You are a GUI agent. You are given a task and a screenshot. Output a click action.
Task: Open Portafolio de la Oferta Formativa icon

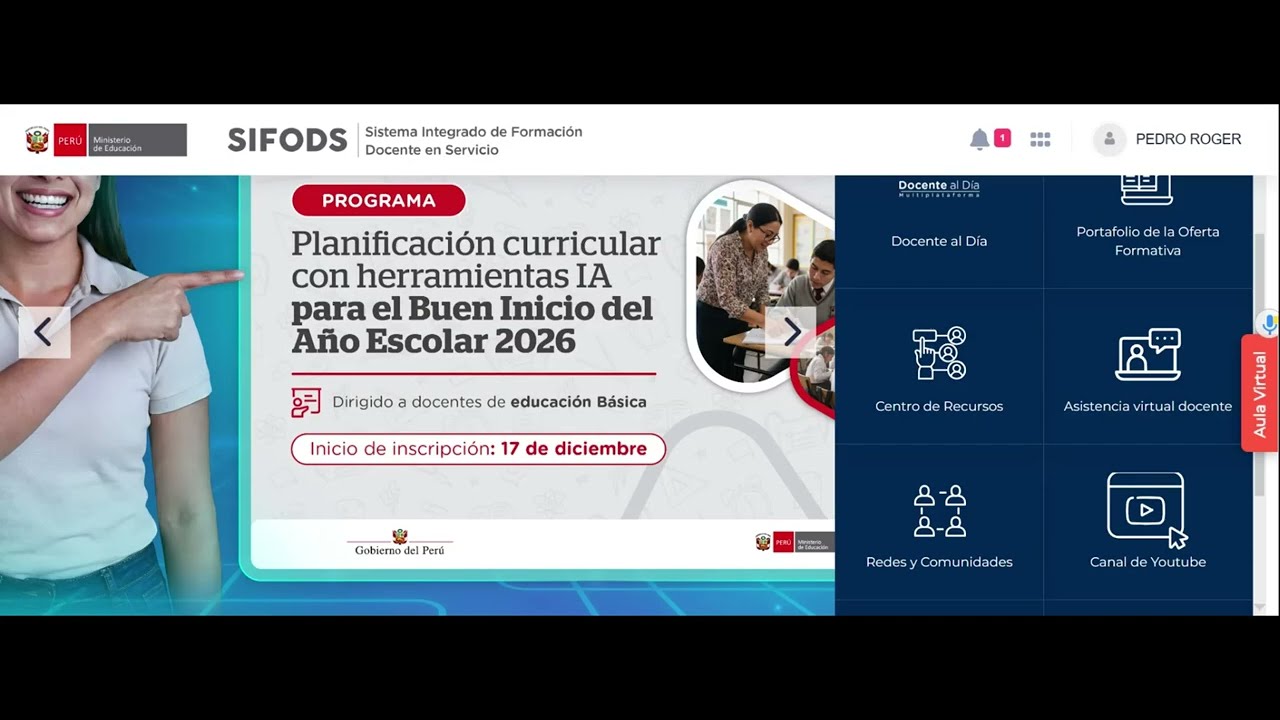pos(1147,189)
